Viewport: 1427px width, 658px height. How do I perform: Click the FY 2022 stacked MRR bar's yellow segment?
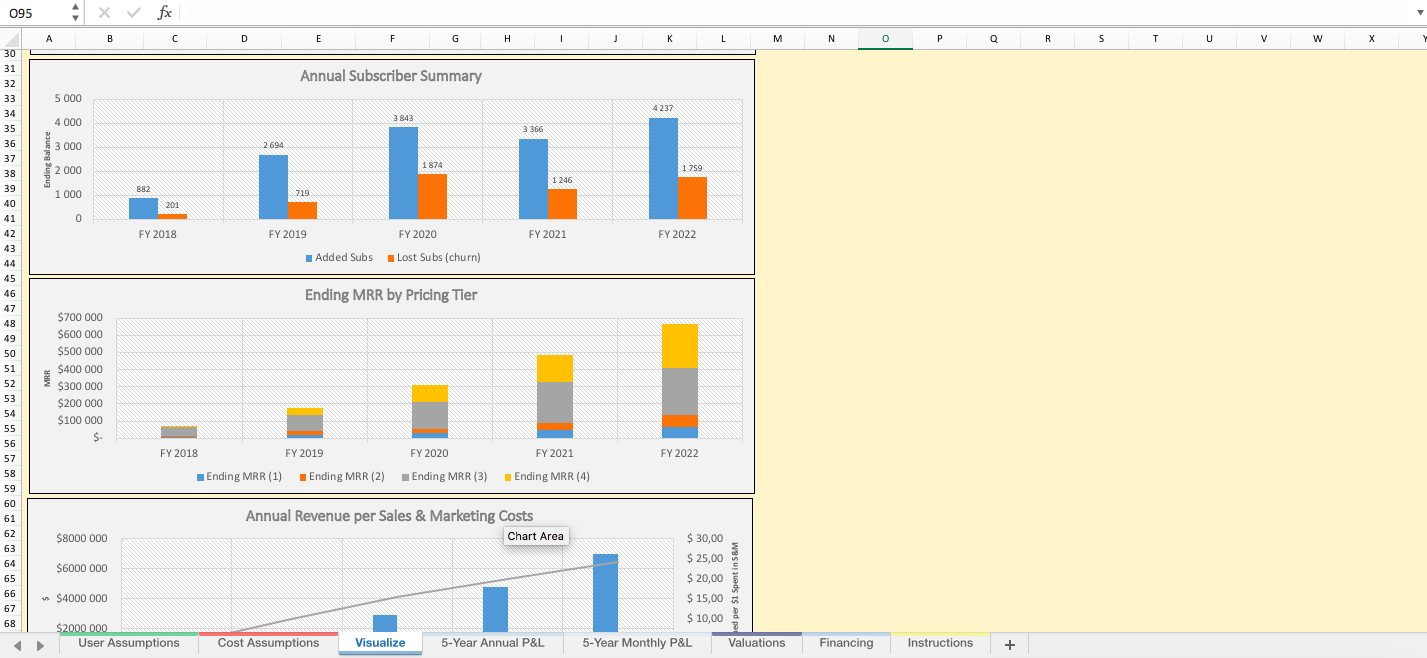[680, 346]
